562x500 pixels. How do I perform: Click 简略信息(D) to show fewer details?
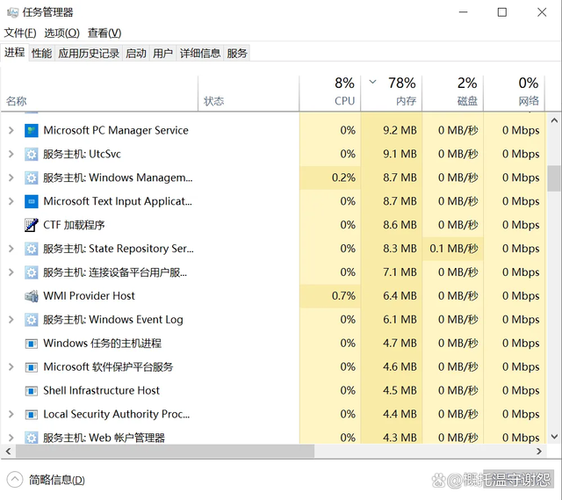click(57, 480)
